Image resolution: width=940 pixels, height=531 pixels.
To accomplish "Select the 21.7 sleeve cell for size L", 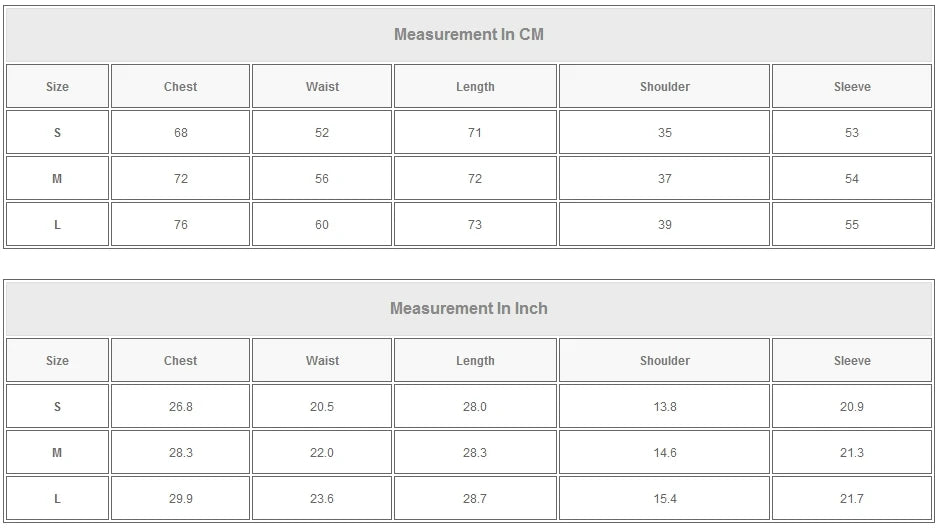I will point(852,499).
